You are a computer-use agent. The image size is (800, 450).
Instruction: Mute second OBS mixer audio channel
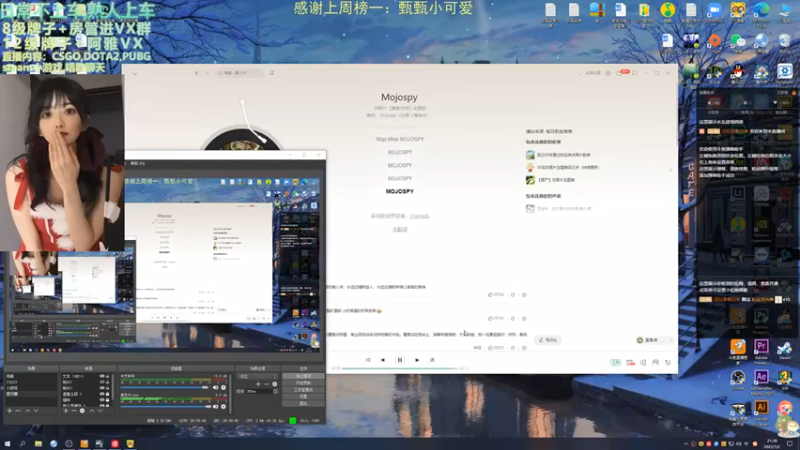click(x=215, y=407)
